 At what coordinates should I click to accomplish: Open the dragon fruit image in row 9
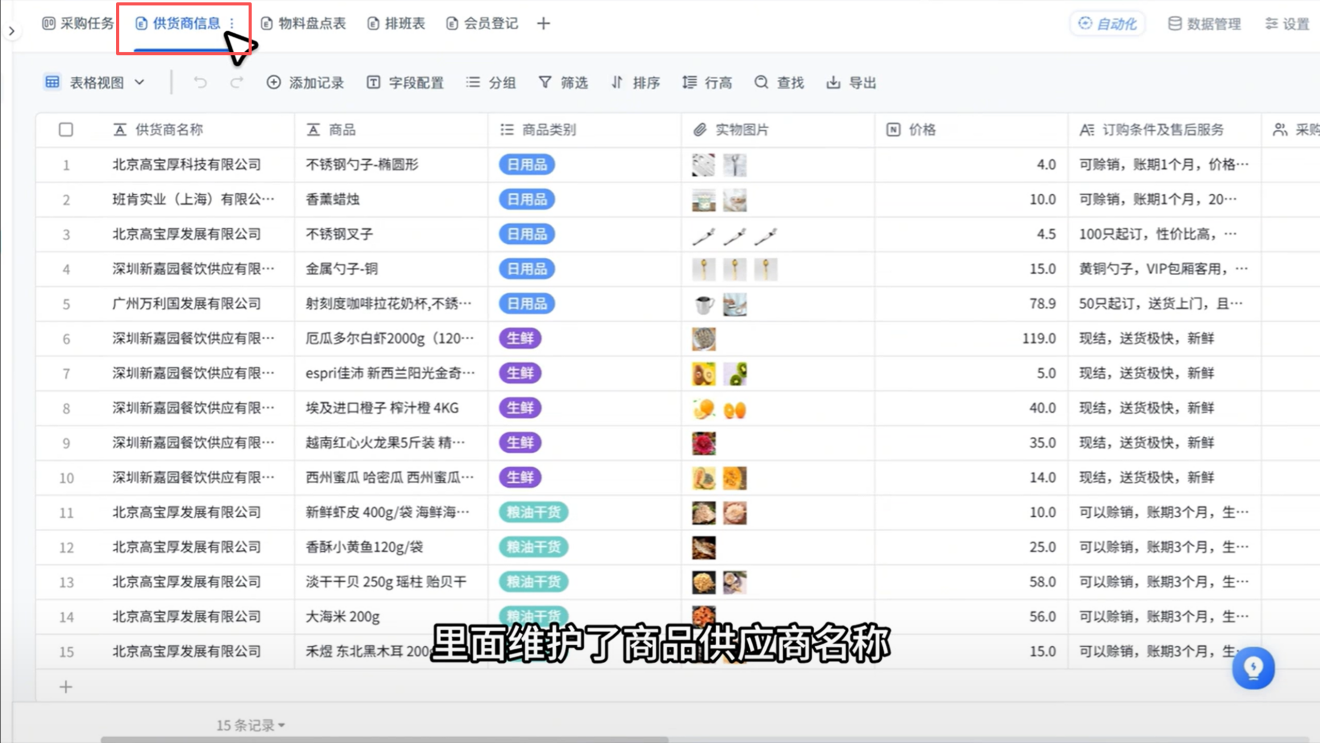tap(704, 442)
